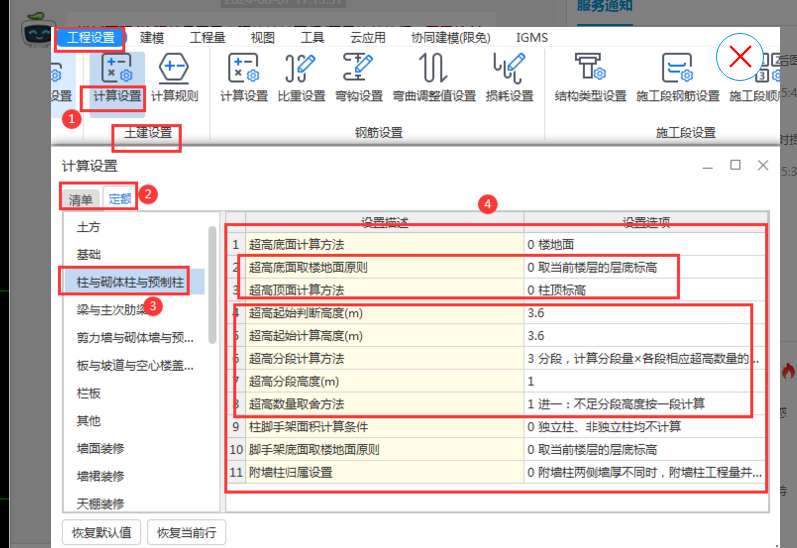Screen dimensions: 797x548
Task: Open the 工程设置 ribbon tab
Action: [x=90, y=38]
